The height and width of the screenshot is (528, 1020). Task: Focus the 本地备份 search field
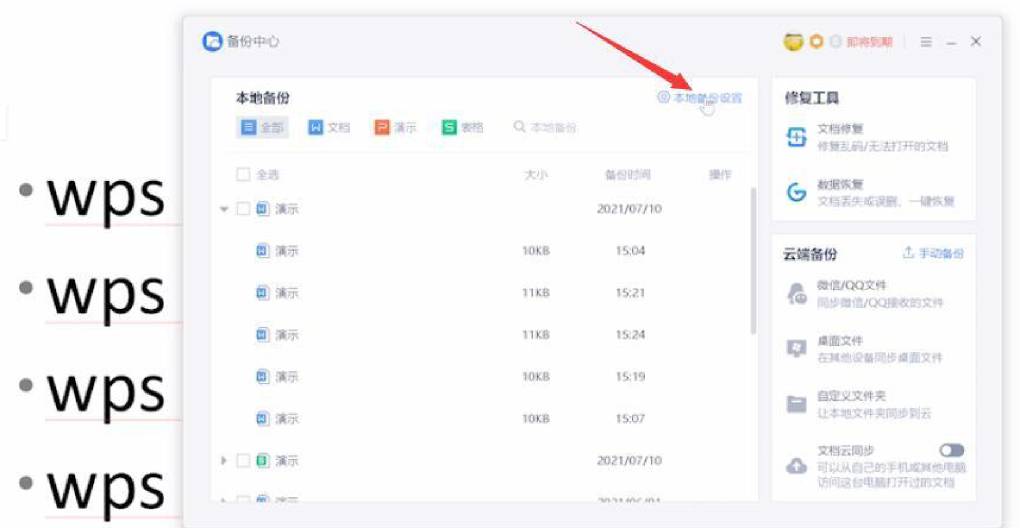(545, 127)
